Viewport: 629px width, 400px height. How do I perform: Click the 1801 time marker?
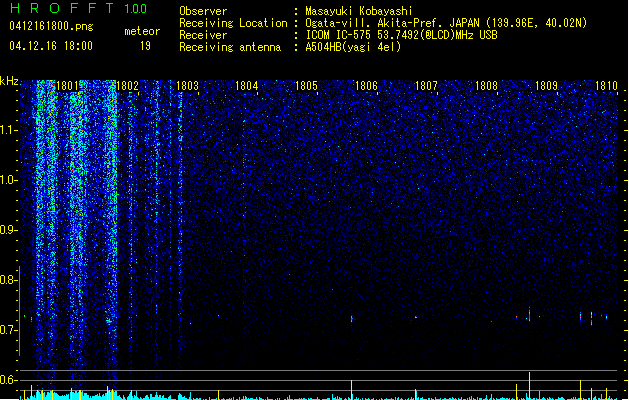[x=67, y=86]
